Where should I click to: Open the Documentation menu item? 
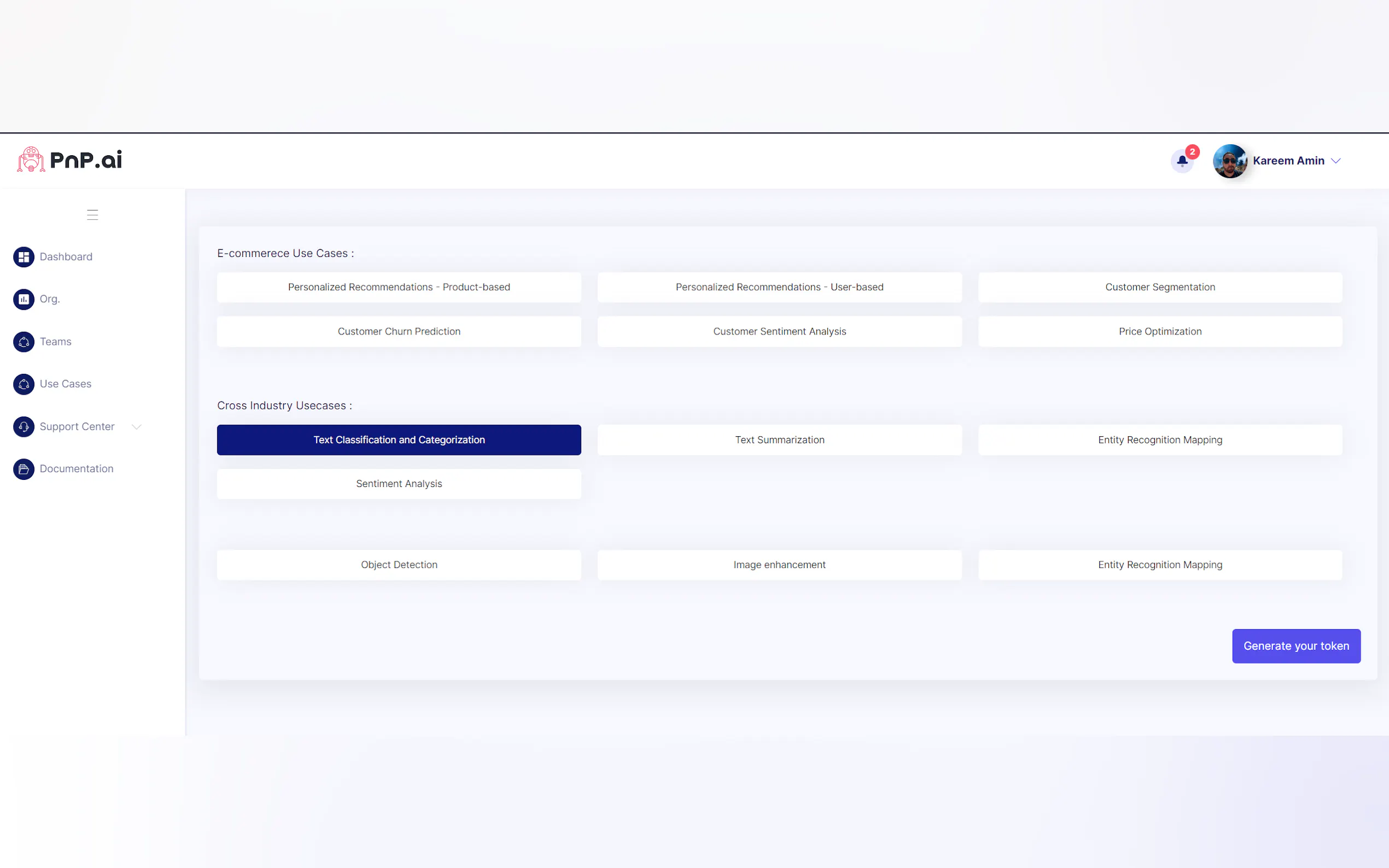pyautogui.click(x=77, y=469)
